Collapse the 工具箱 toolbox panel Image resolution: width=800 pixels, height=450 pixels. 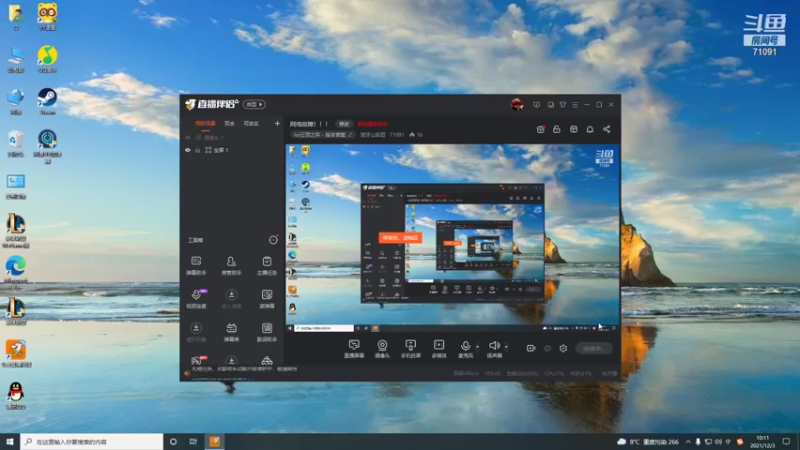tap(273, 240)
